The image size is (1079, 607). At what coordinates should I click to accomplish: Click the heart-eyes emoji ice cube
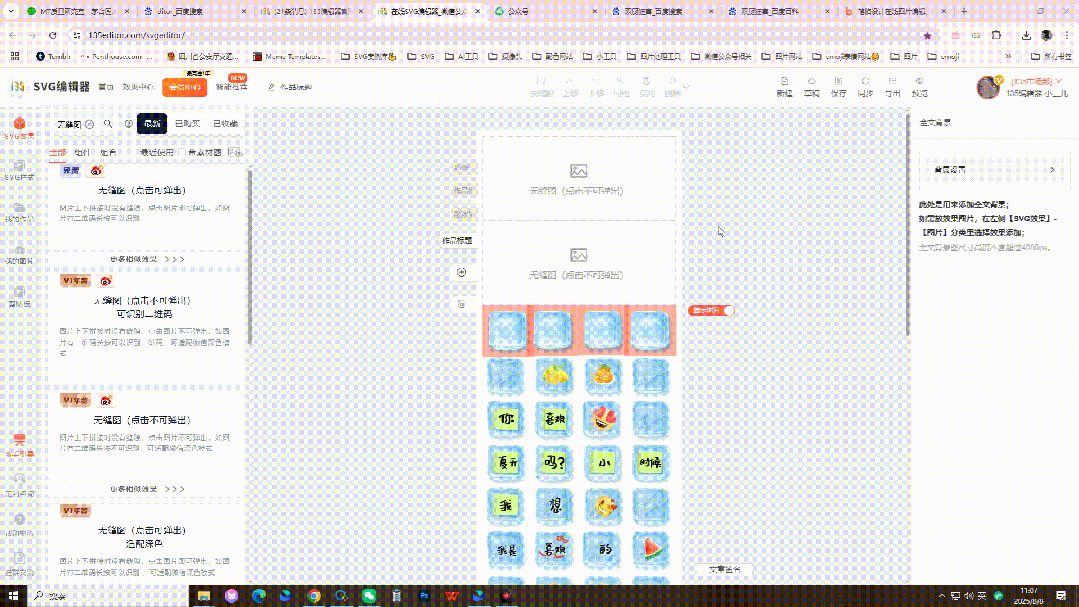pyautogui.click(x=602, y=419)
